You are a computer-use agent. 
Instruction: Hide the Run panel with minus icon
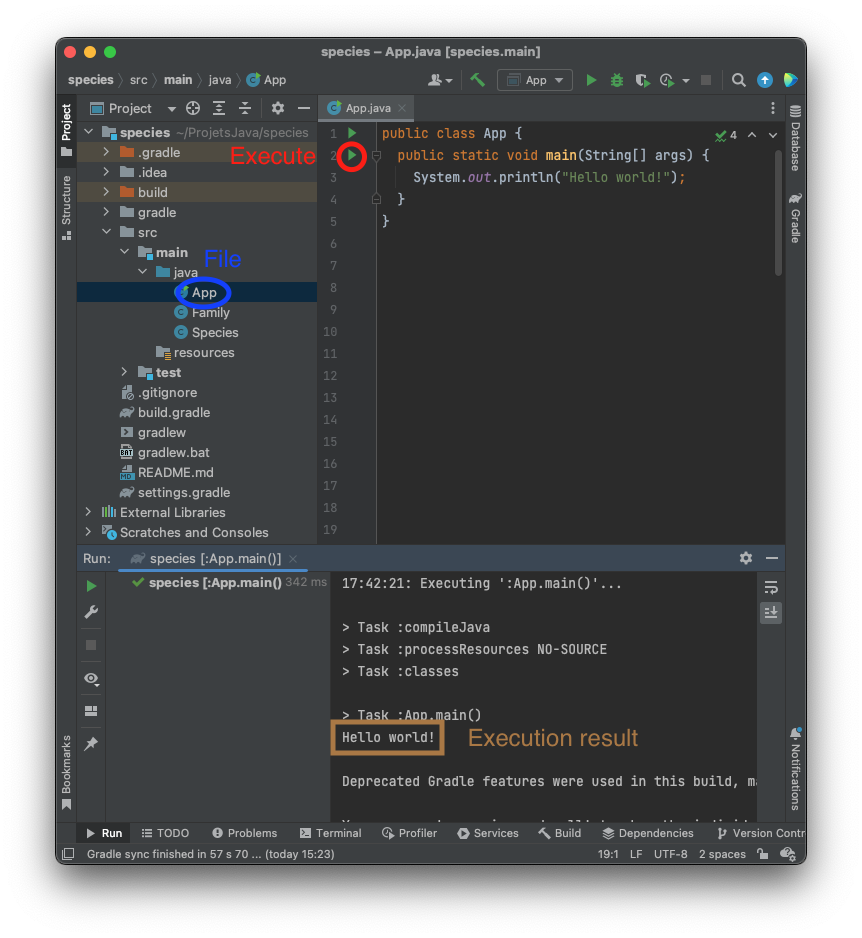tap(772, 558)
